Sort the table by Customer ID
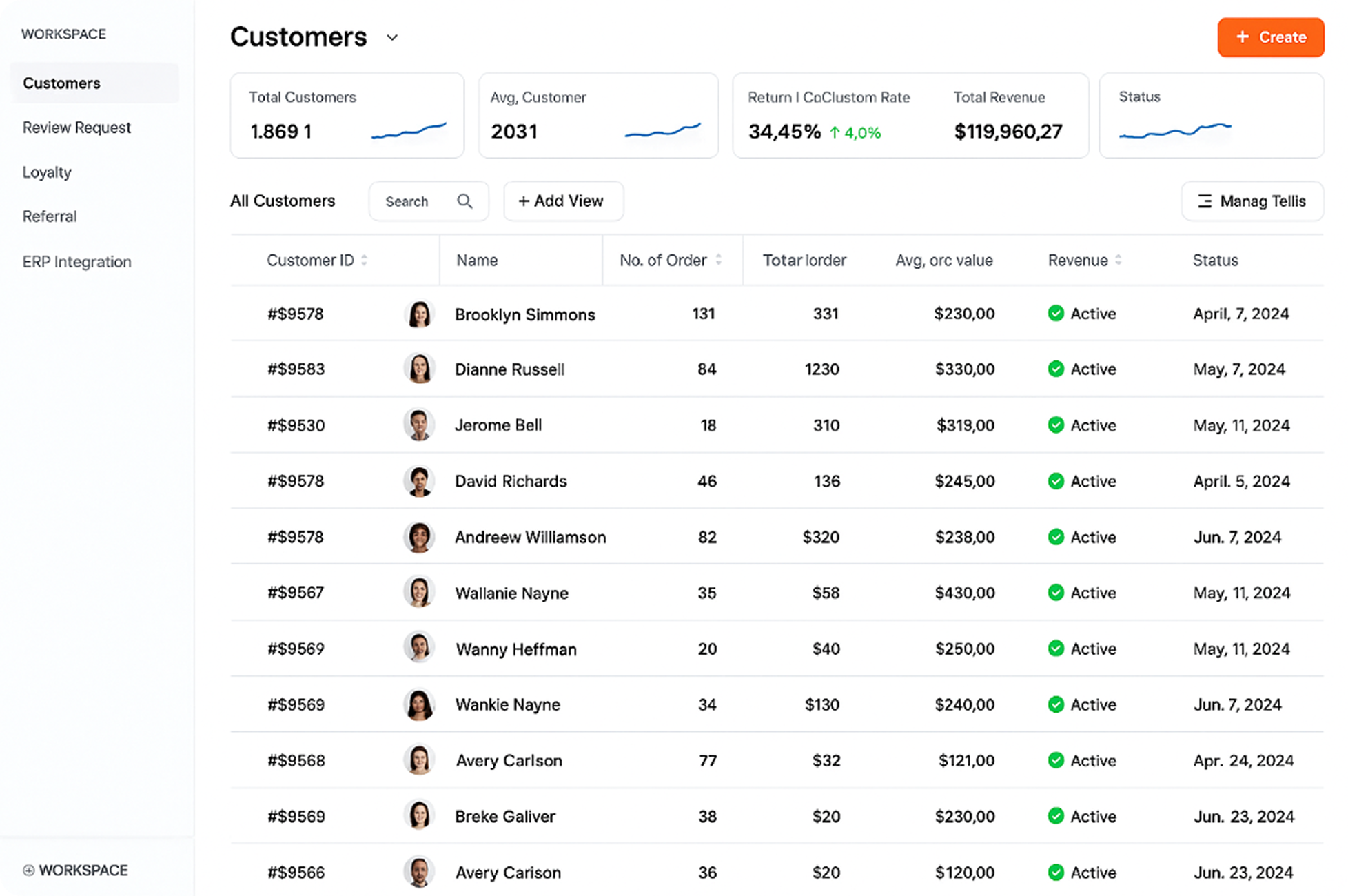Screen dimensions: 1348x896 [365, 261]
